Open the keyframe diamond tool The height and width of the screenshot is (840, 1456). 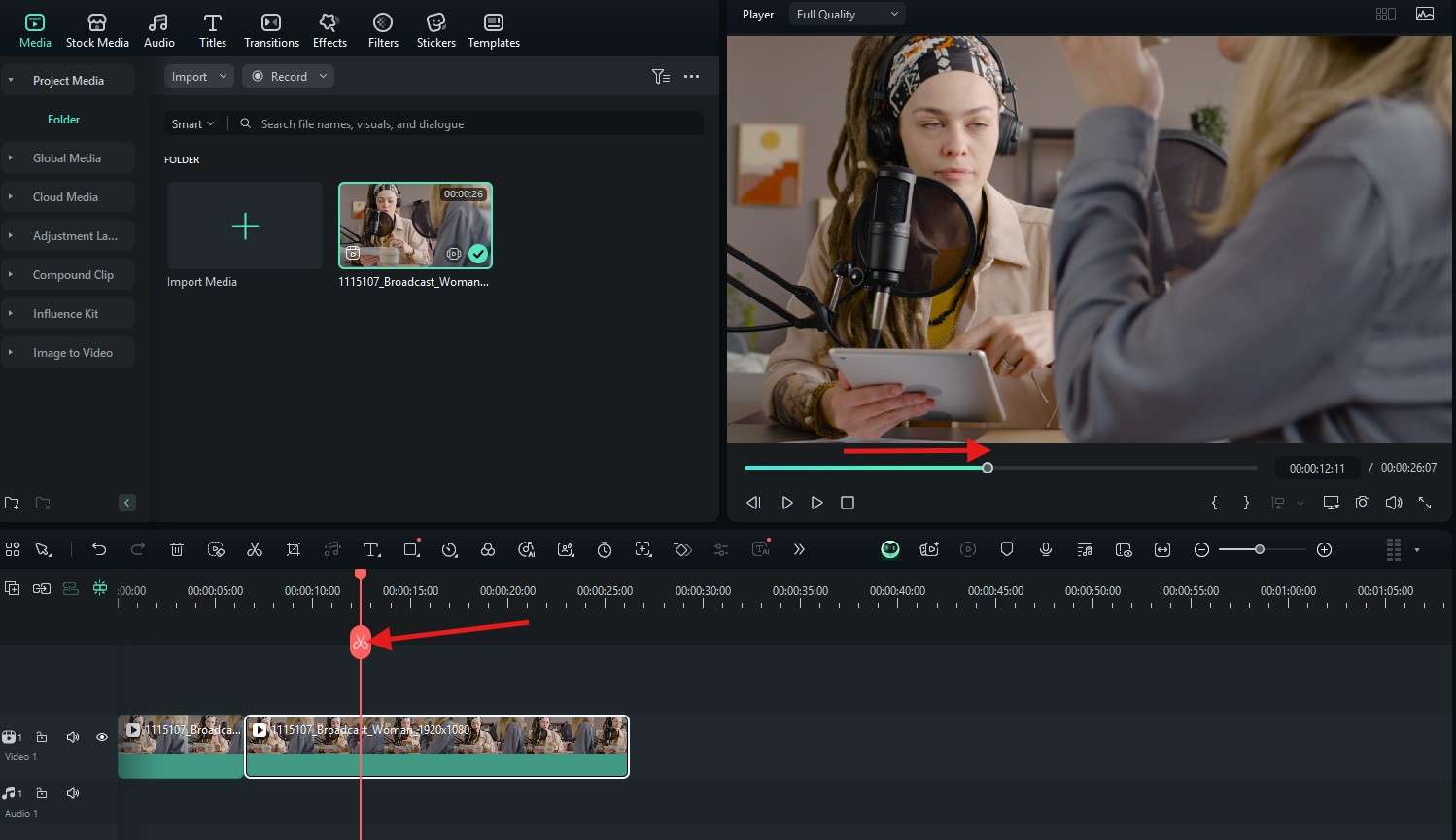point(682,549)
